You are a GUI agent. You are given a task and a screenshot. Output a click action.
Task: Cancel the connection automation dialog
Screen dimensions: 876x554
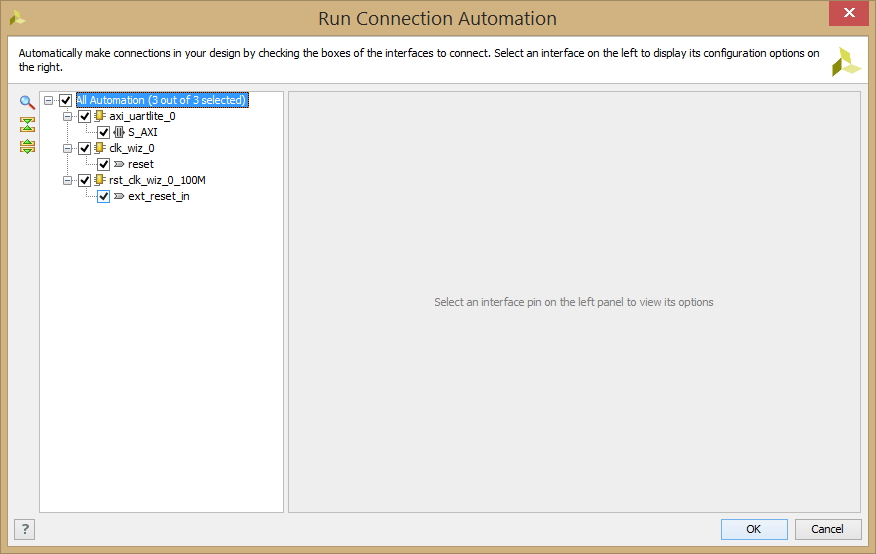point(827,529)
